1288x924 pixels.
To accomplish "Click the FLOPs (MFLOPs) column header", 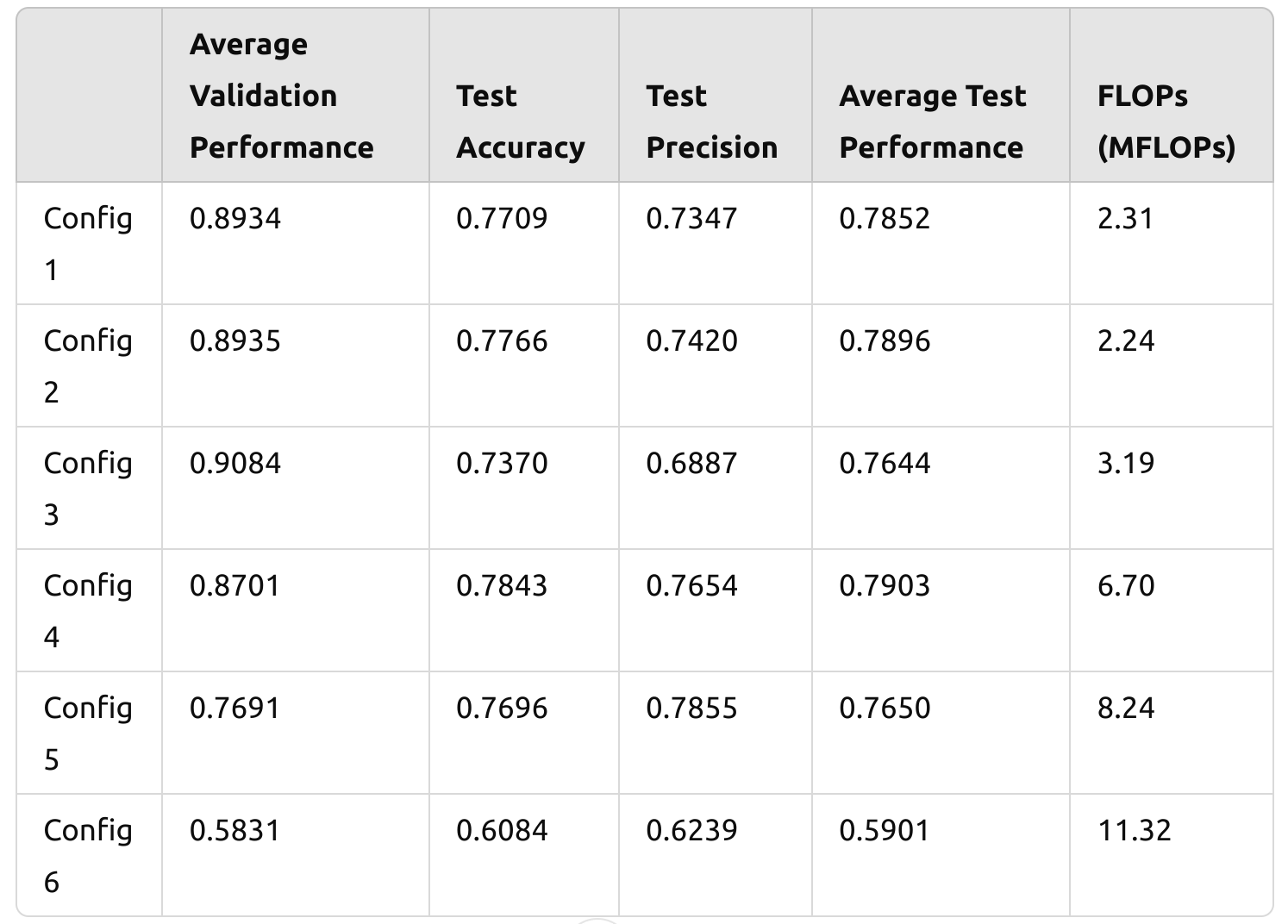I will (x=1166, y=122).
